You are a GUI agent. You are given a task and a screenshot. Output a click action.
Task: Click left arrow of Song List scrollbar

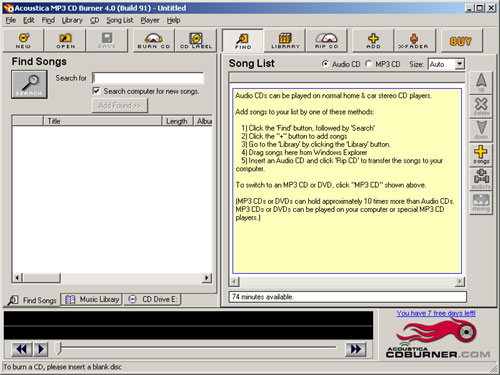coord(234,282)
